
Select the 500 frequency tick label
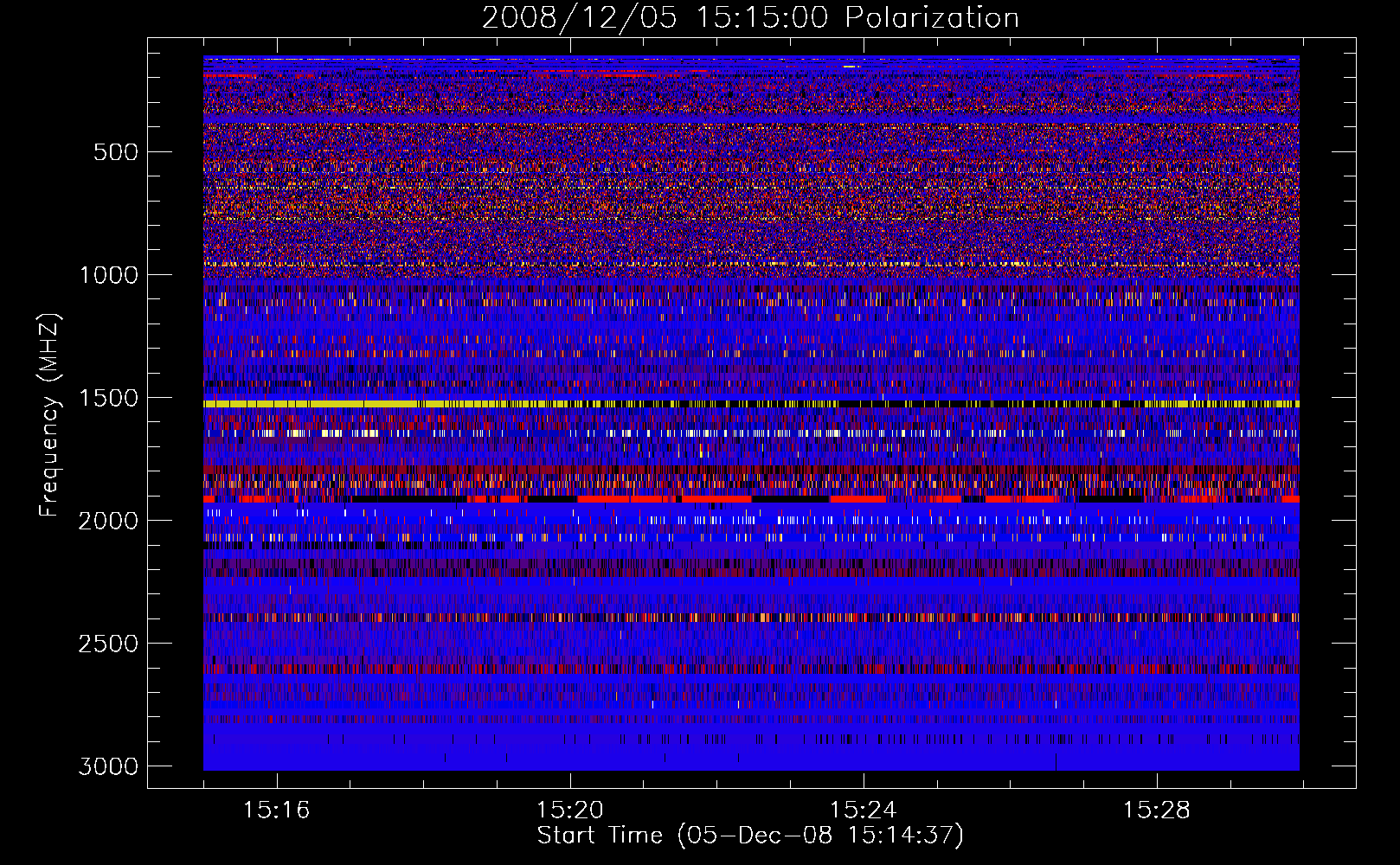click(115, 152)
